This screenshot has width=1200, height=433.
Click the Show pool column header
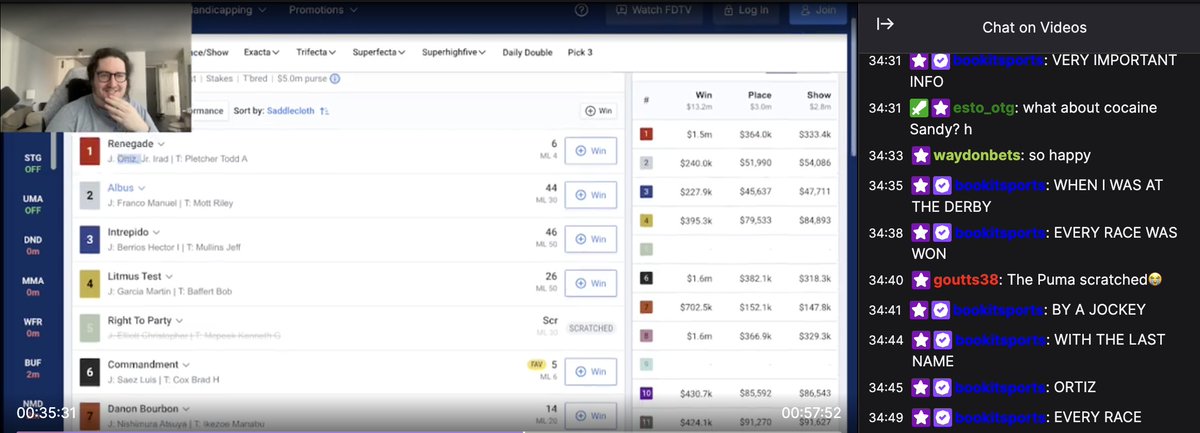click(x=818, y=100)
